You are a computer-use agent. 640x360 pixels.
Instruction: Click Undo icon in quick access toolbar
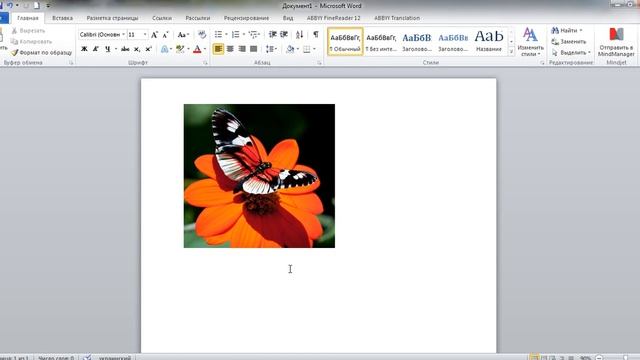coord(10,5)
